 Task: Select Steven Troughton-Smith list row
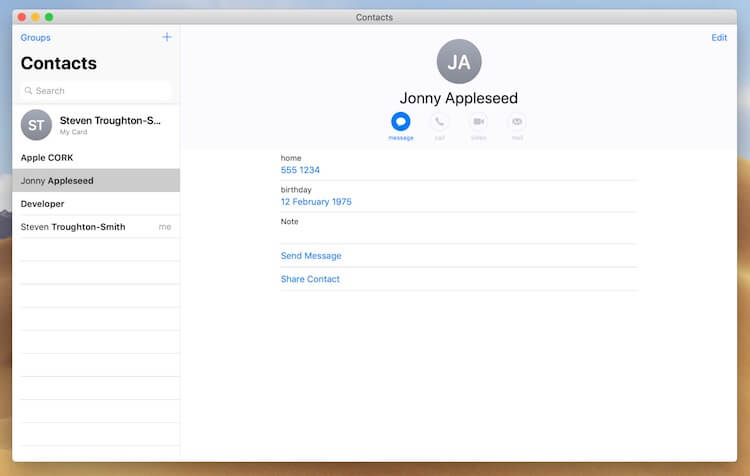(96, 227)
